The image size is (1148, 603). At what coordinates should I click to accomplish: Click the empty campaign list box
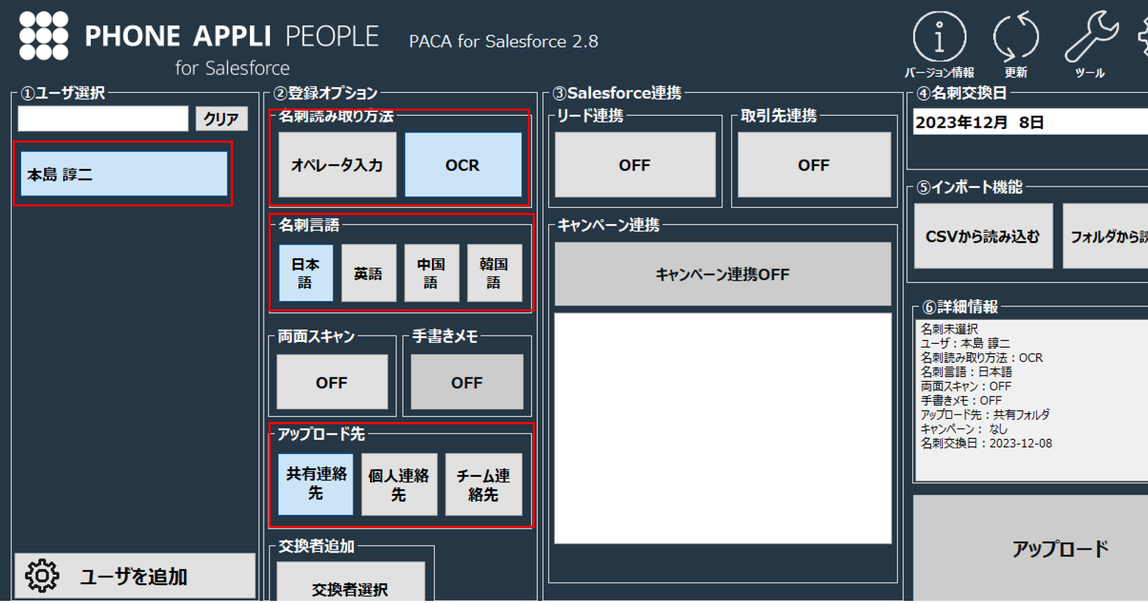click(723, 428)
